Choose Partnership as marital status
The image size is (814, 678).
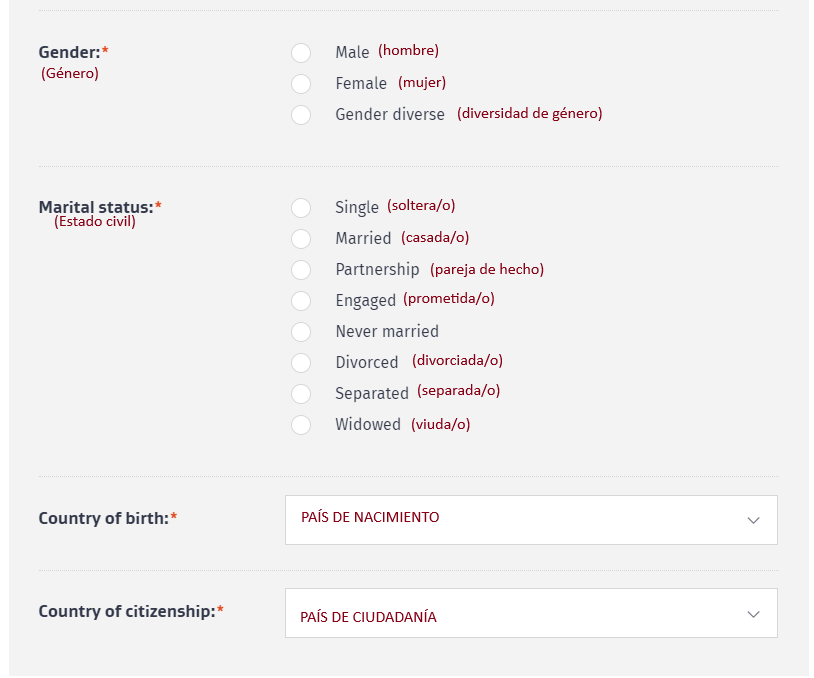click(x=301, y=270)
